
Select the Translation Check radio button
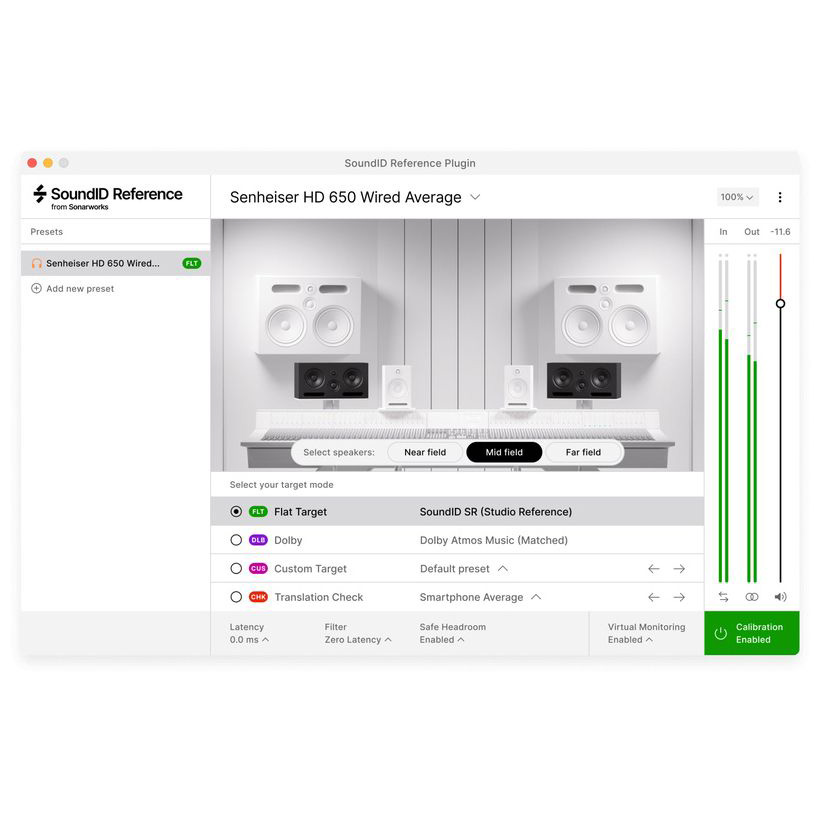pos(236,597)
